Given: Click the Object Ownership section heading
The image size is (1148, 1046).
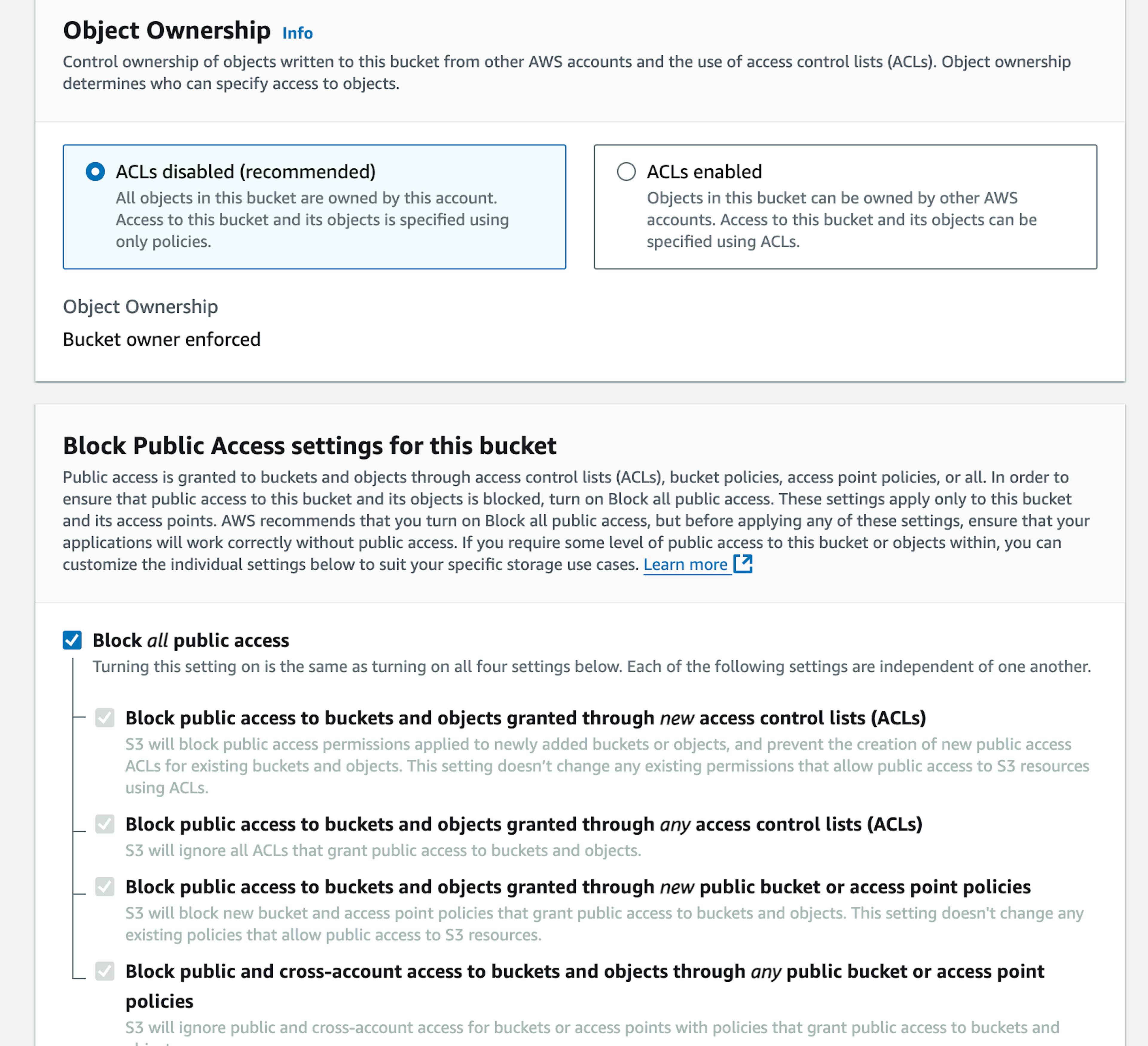Looking at the screenshot, I should [x=167, y=30].
